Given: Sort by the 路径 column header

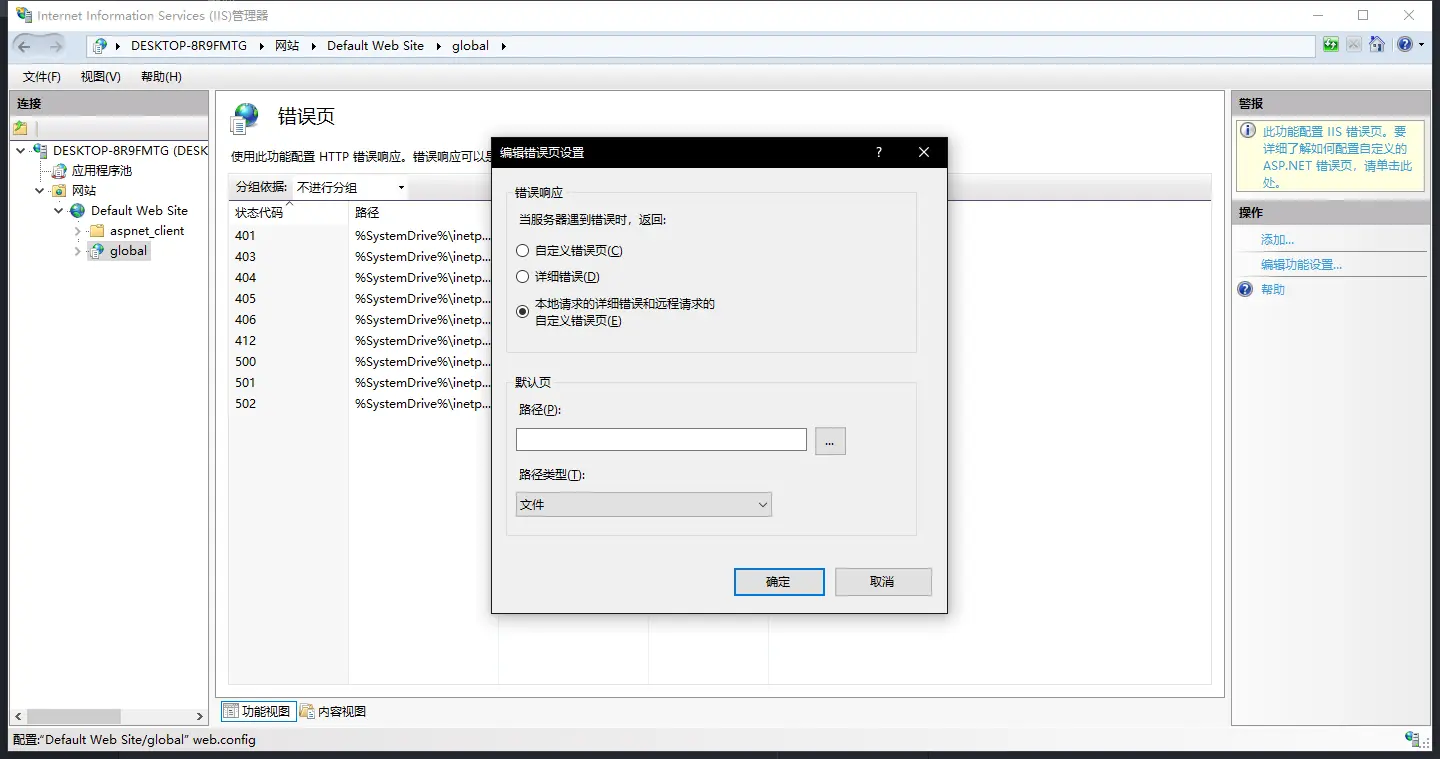Looking at the screenshot, I should 423,213.
